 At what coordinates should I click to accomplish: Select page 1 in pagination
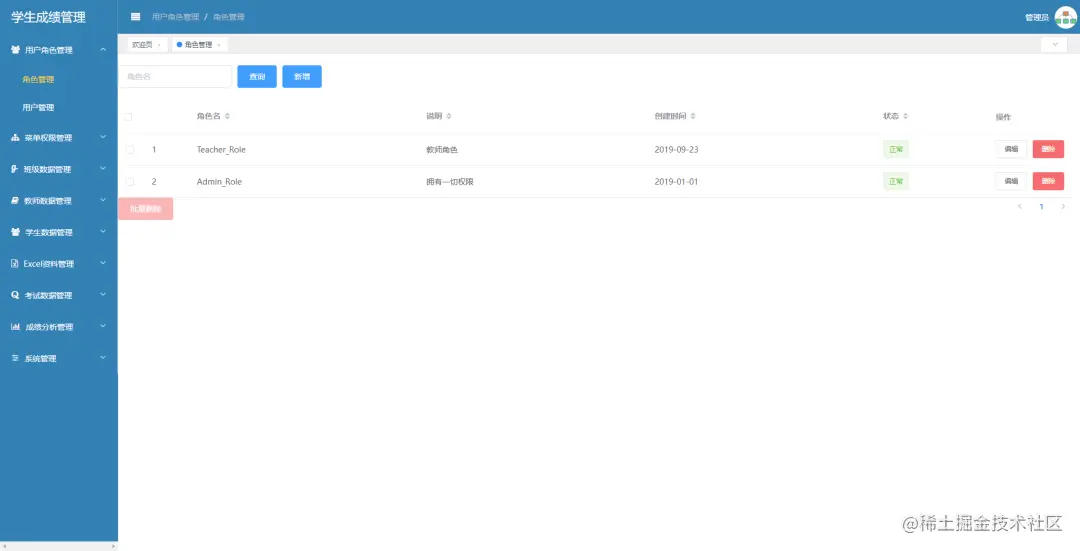click(x=1041, y=207)
